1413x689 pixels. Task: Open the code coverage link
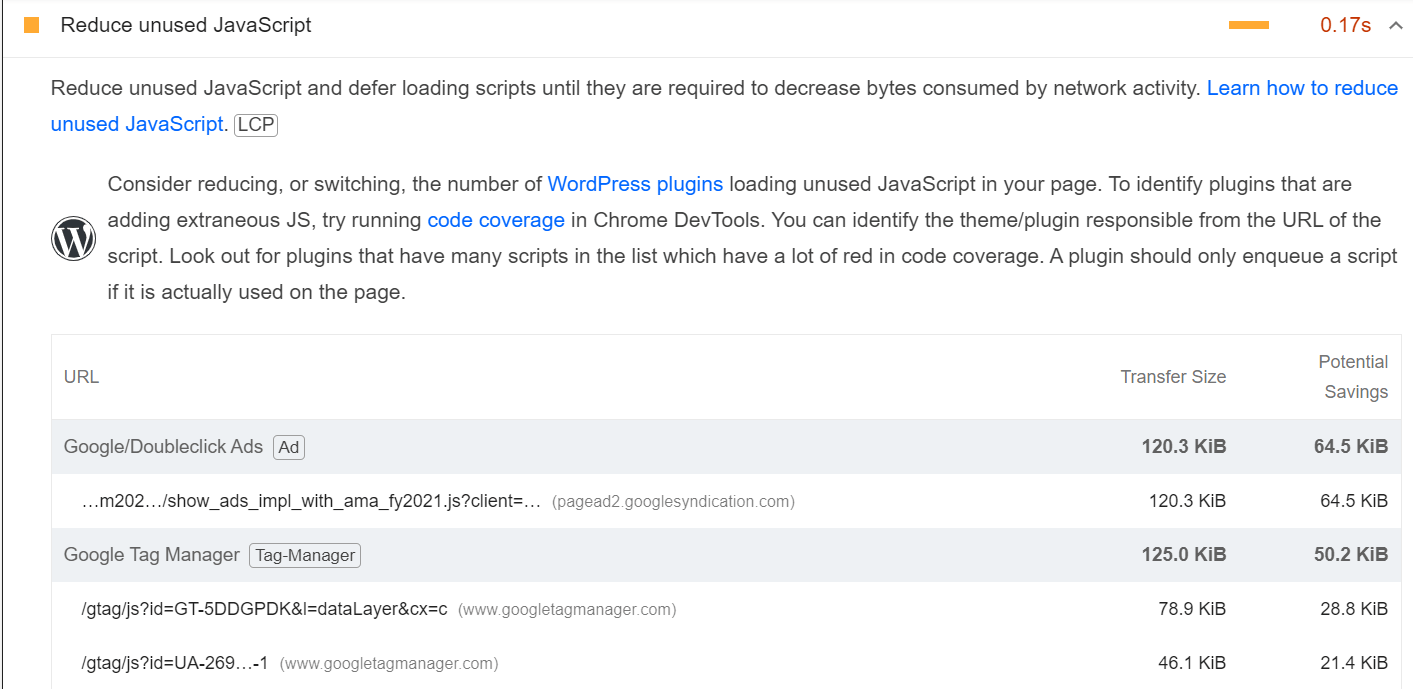pyautogui.click(x=496, y=220)
